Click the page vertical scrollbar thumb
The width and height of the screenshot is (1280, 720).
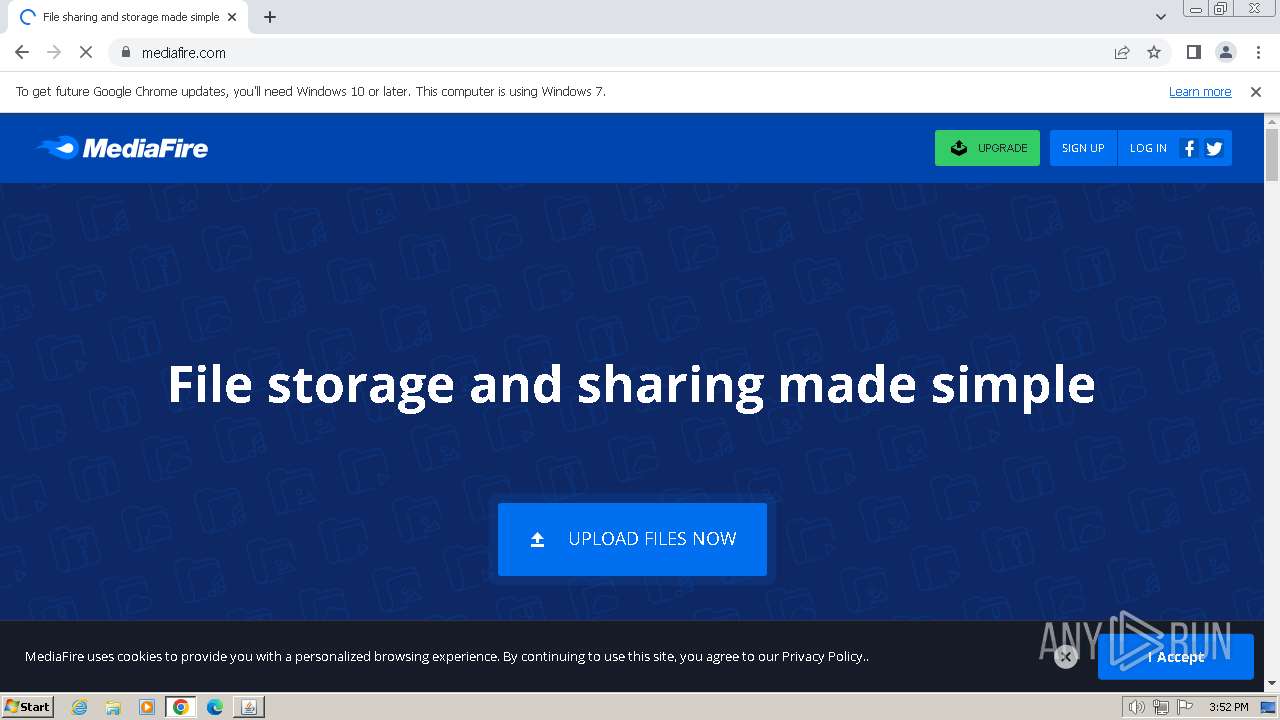[1272, 155]
